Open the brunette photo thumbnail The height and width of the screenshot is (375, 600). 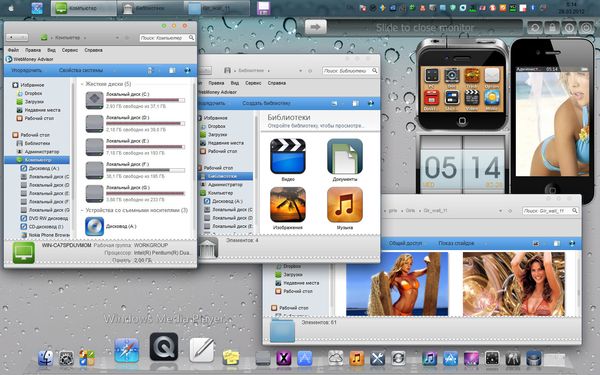coord(514,284)
